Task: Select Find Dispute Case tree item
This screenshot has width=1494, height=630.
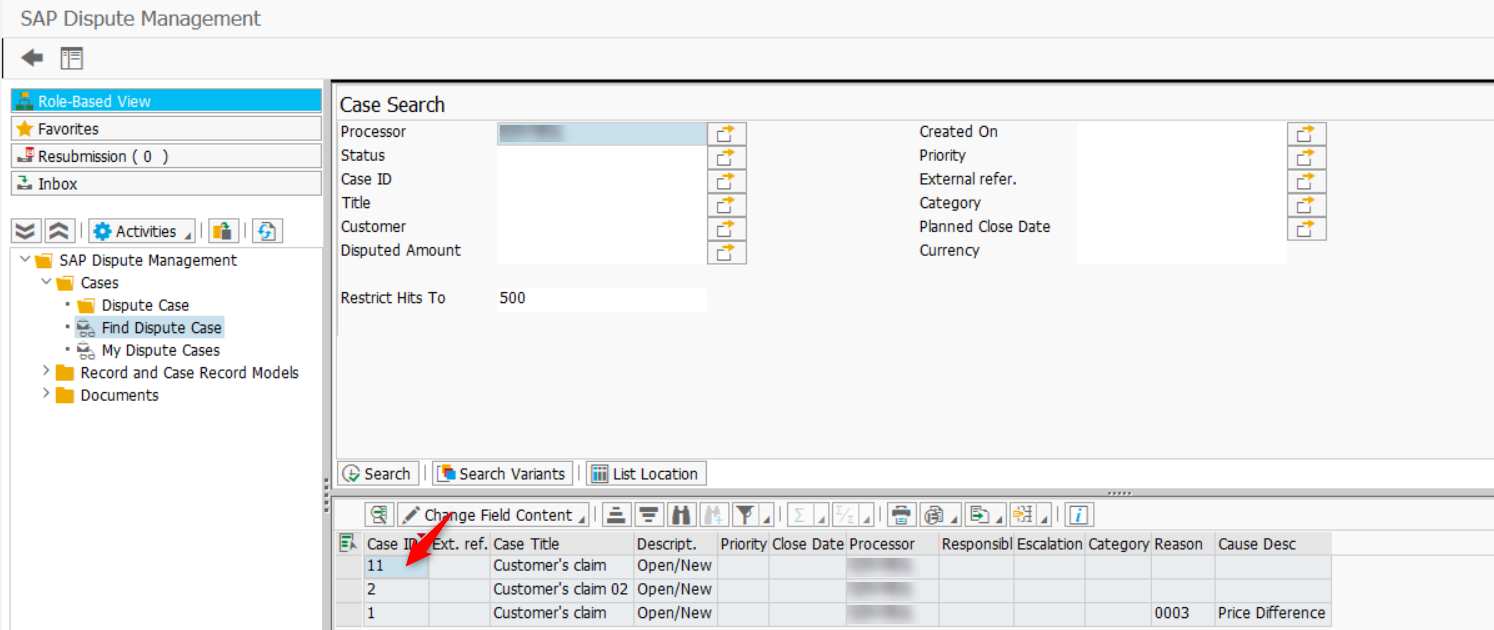Action: (x=161, y=328)
